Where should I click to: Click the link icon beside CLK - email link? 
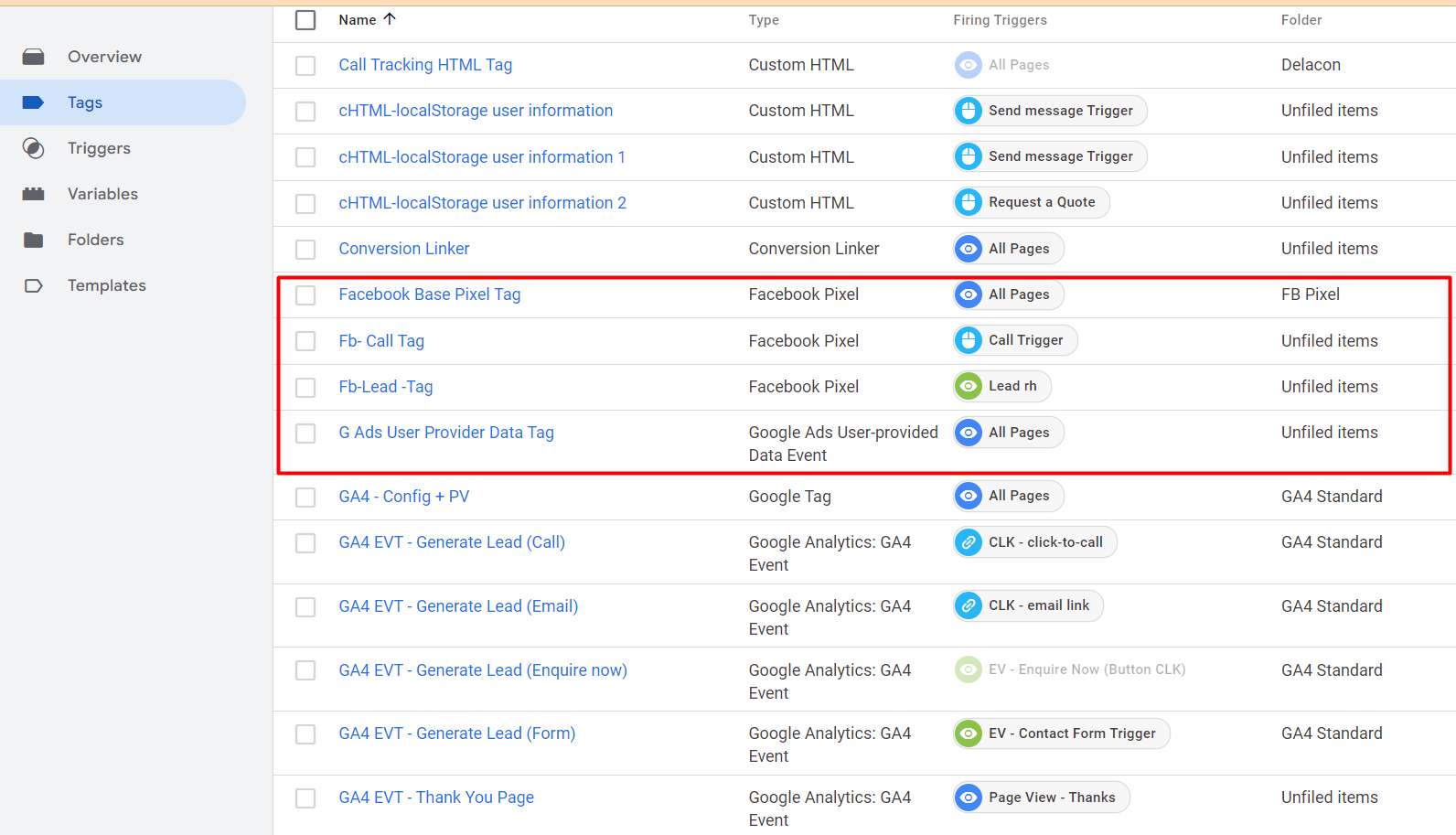click(x=969, y=605)
